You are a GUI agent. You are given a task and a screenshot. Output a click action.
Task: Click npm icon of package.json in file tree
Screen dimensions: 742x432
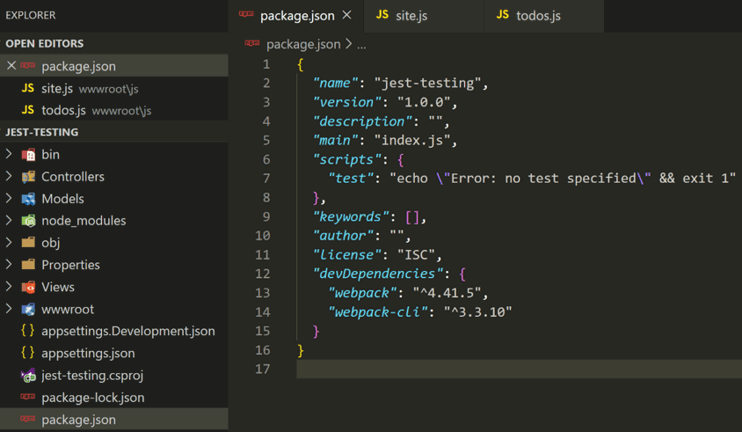[27, 419]
